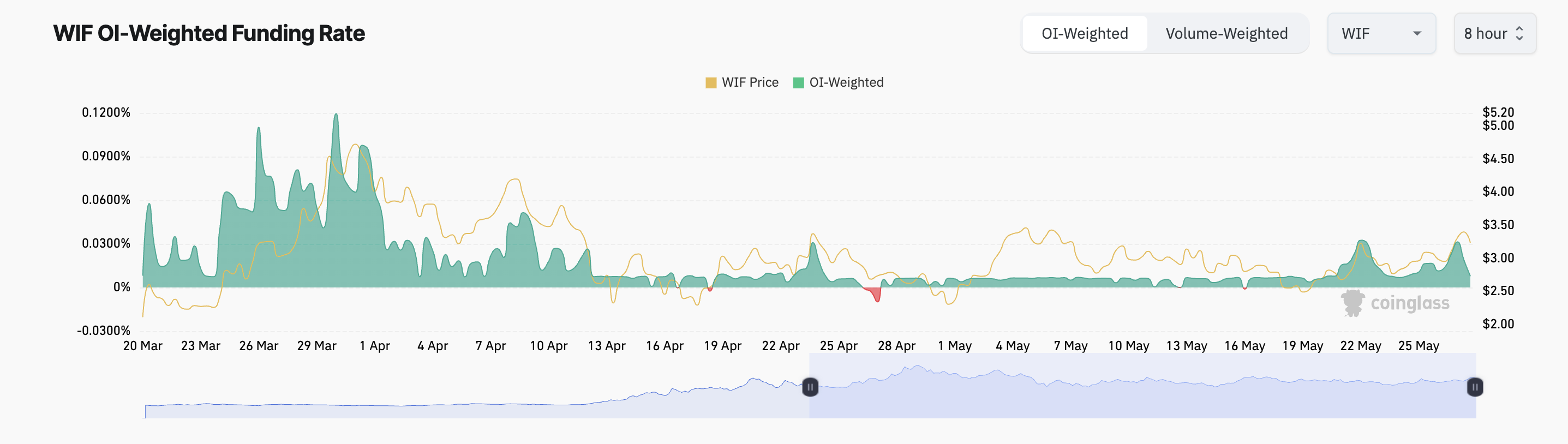
Task: Click the 20 Mar date label
Action: pos(143,346)
